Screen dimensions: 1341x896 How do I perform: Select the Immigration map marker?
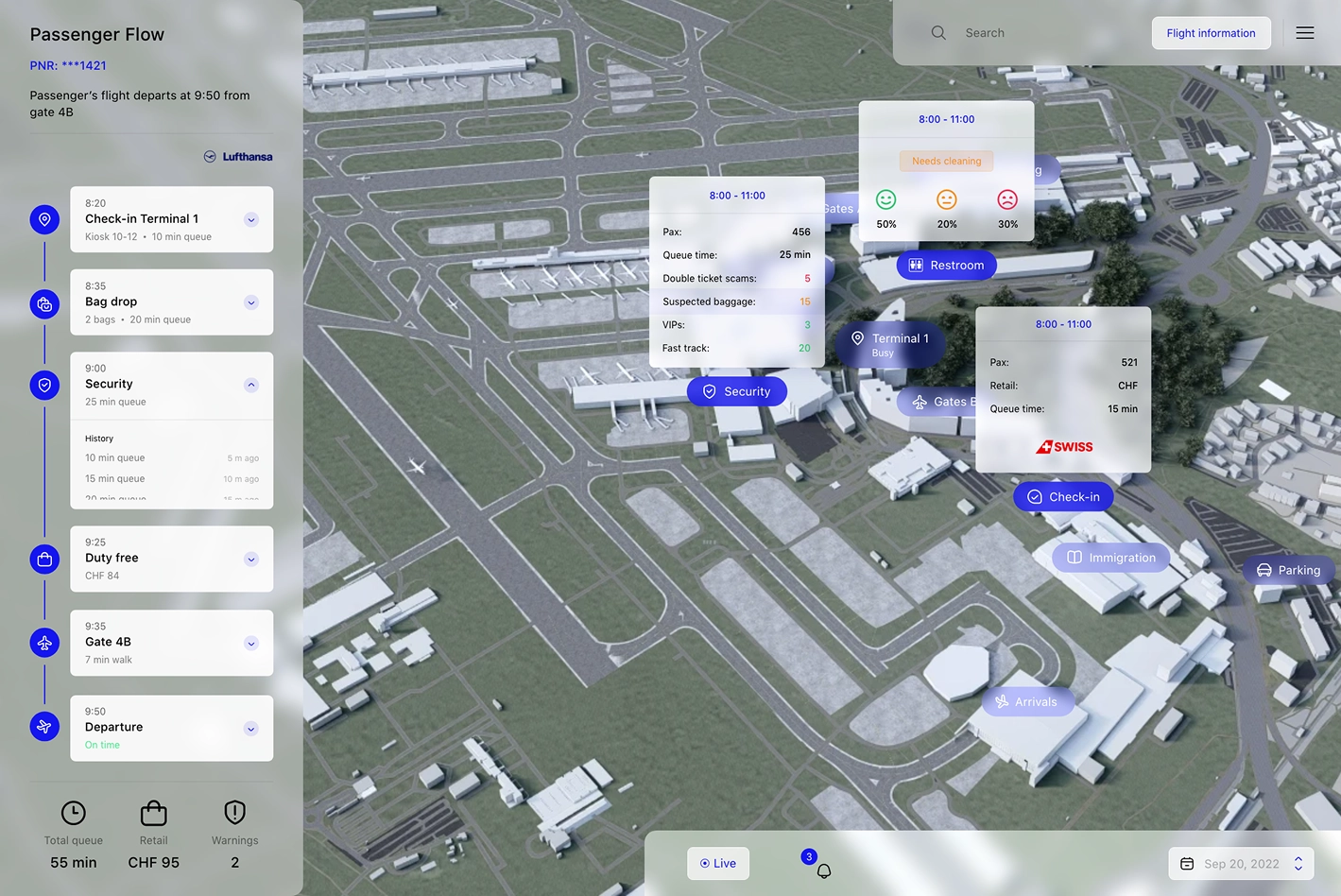[1111, 557]
